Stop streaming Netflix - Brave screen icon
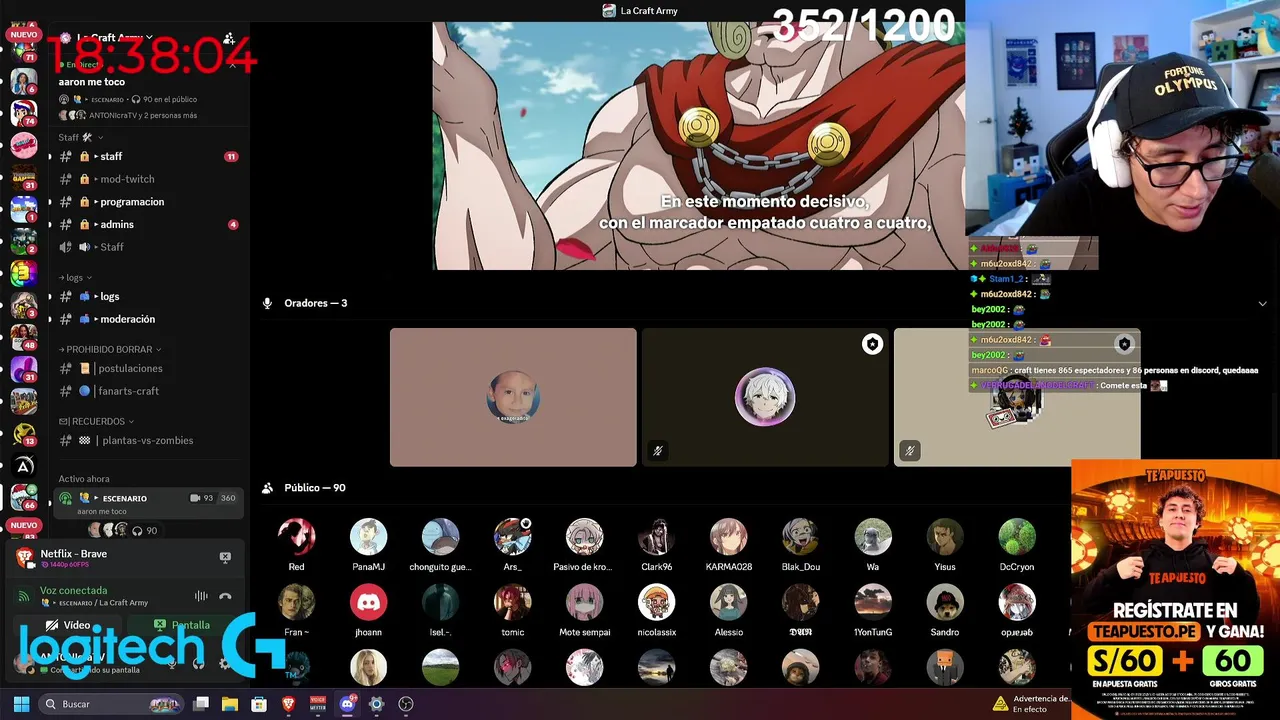Viewport: 1280px width, 720px height. (225, 557)
